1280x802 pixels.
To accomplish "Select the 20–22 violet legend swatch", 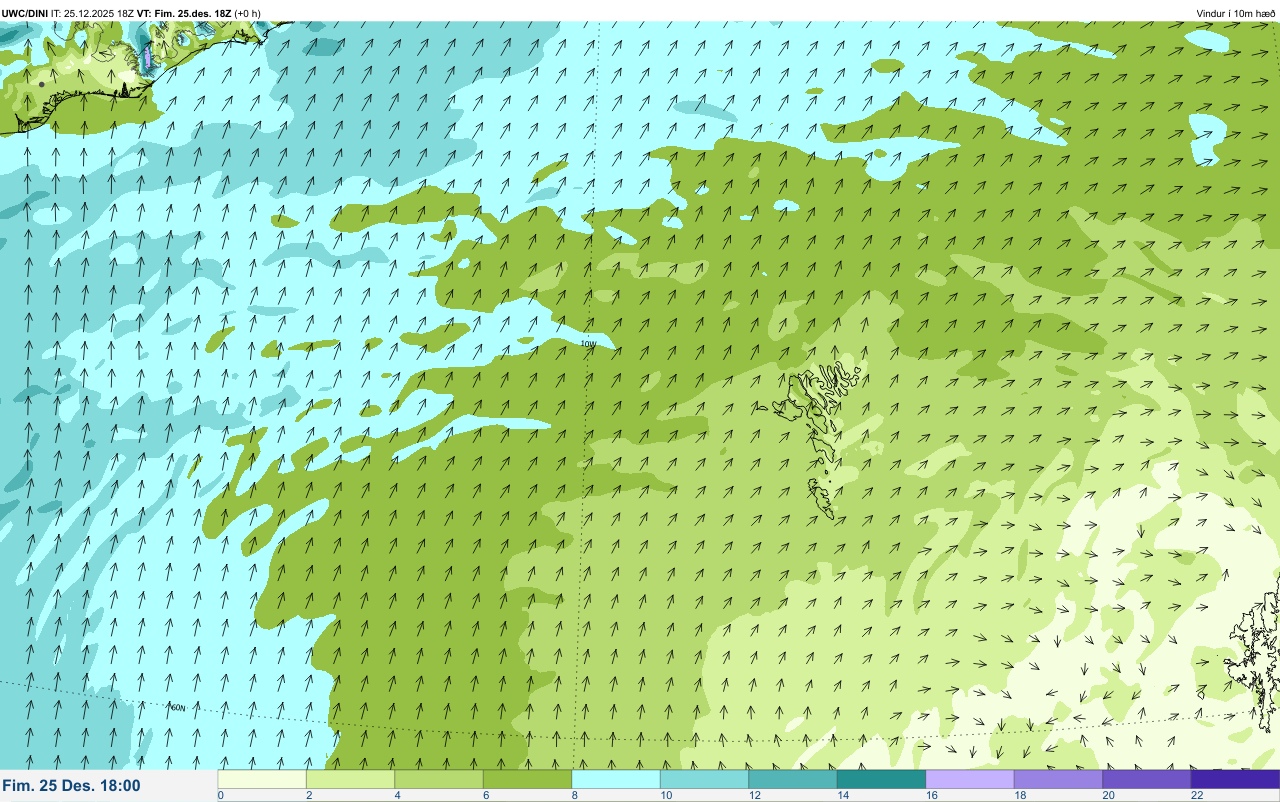I will point(1147,779).
